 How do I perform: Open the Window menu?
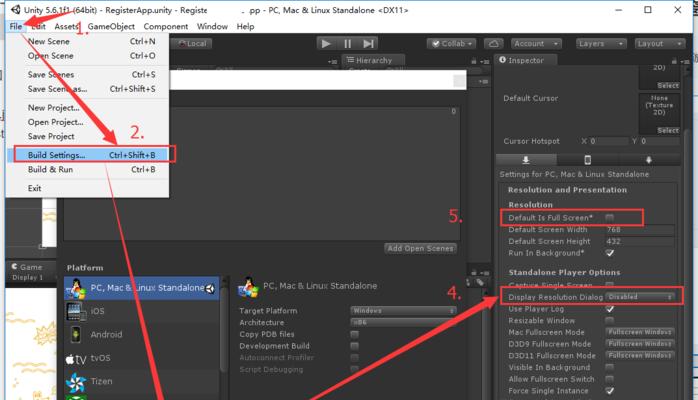point(212,27)
